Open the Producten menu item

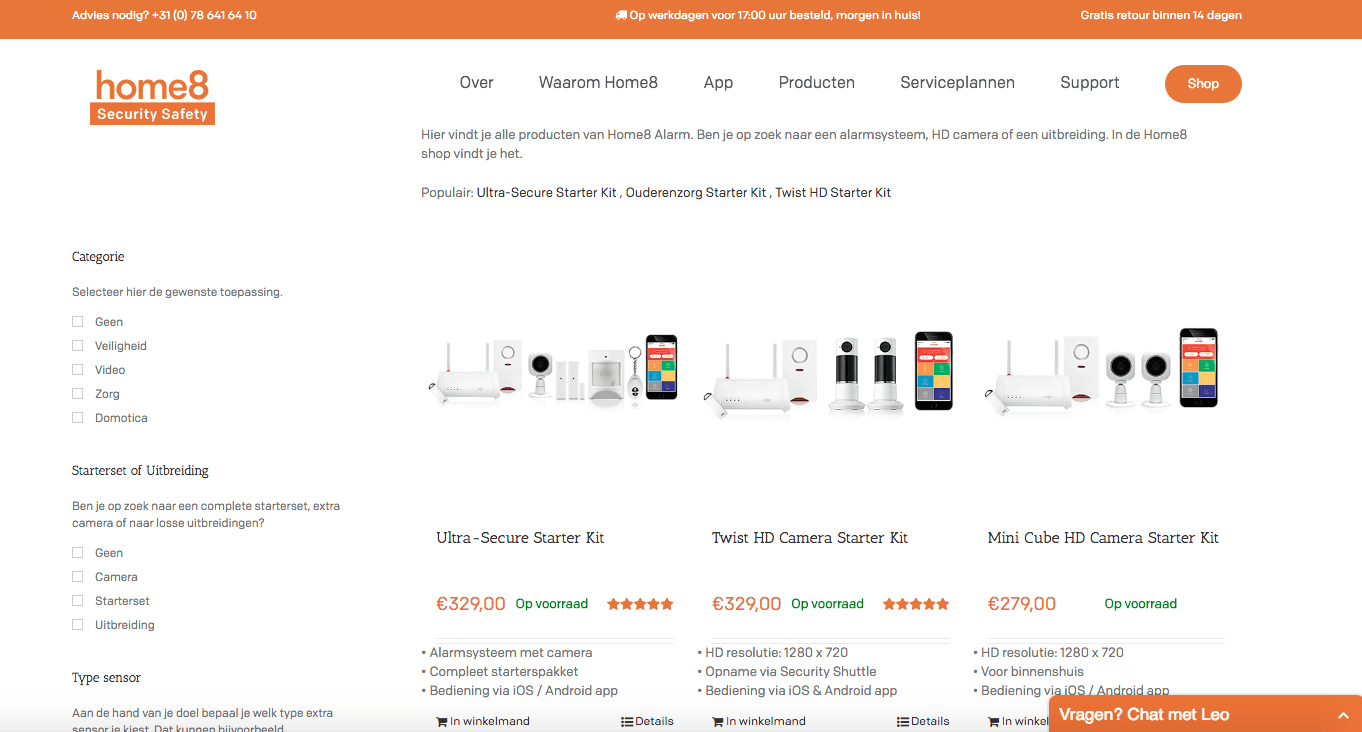point(817,83)
